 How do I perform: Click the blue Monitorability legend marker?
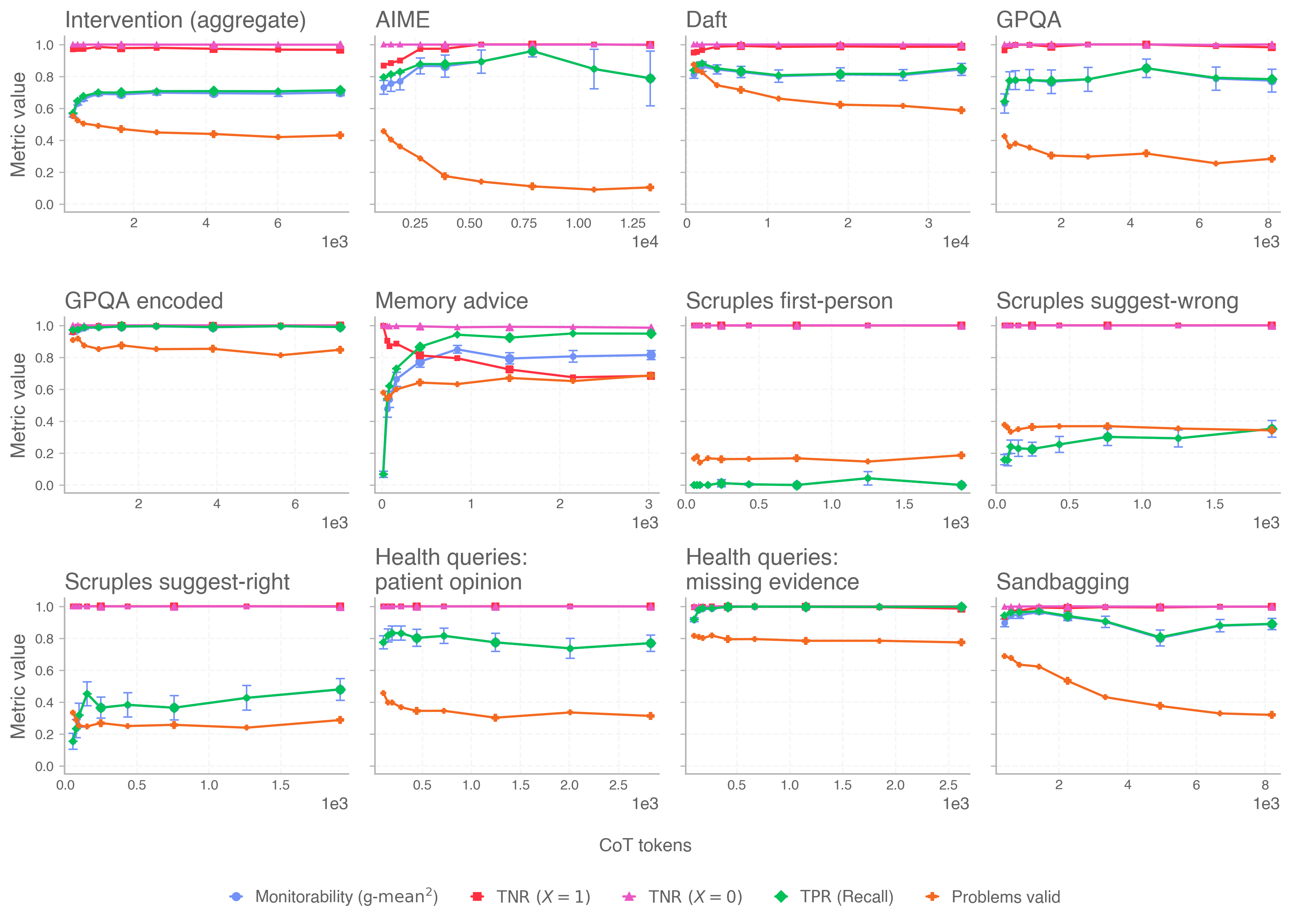(236, 897)
